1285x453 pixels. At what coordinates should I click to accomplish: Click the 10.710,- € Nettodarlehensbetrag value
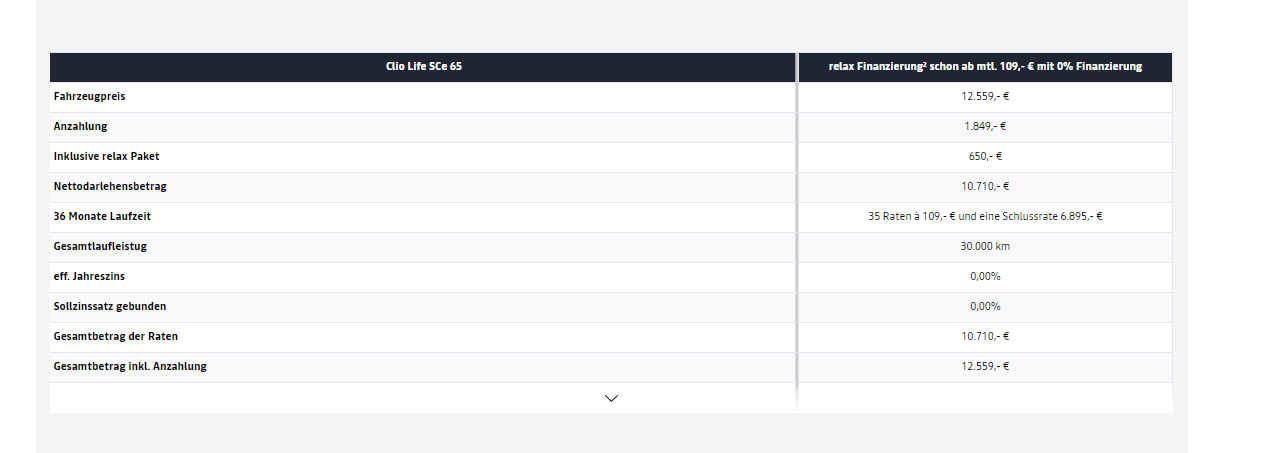click(985, 187)
